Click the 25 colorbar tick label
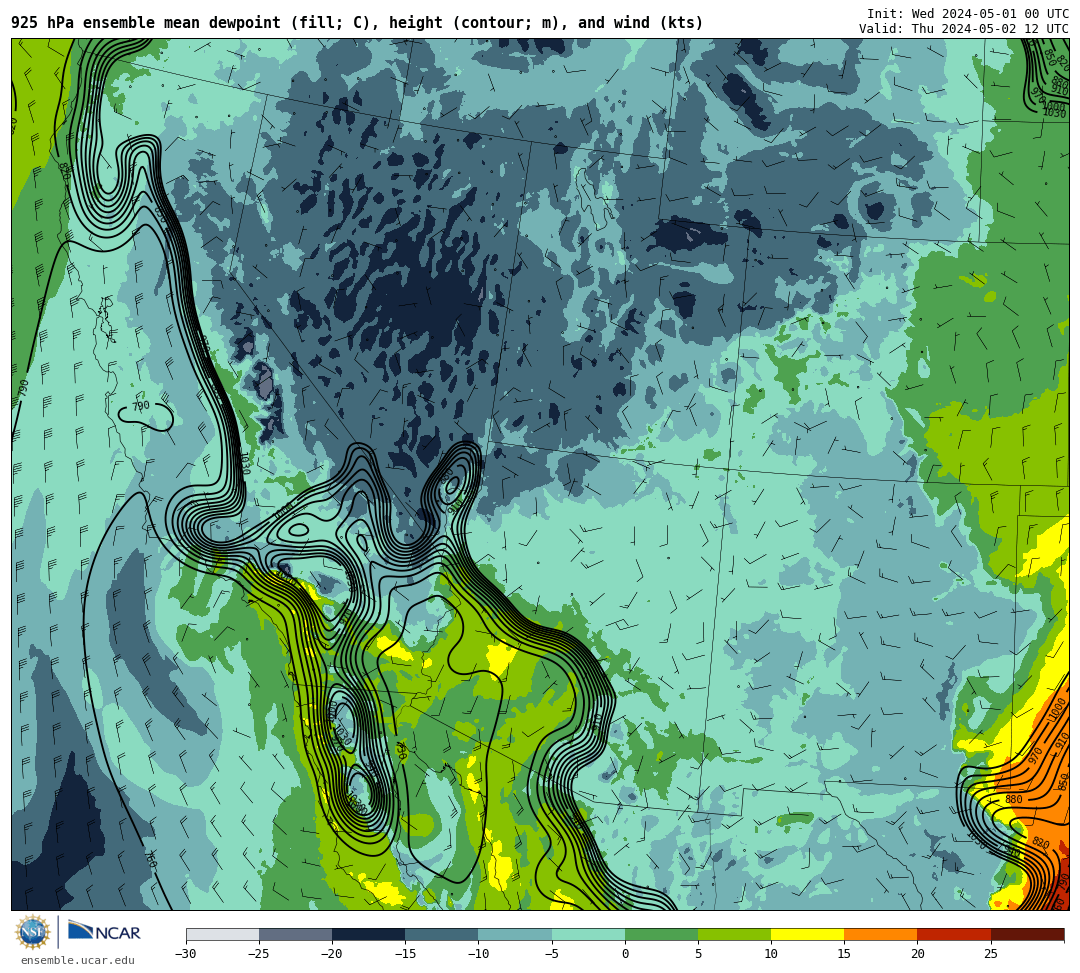Image resolution: width=1080 pixels, height=973 pixels. click(990, 954)
